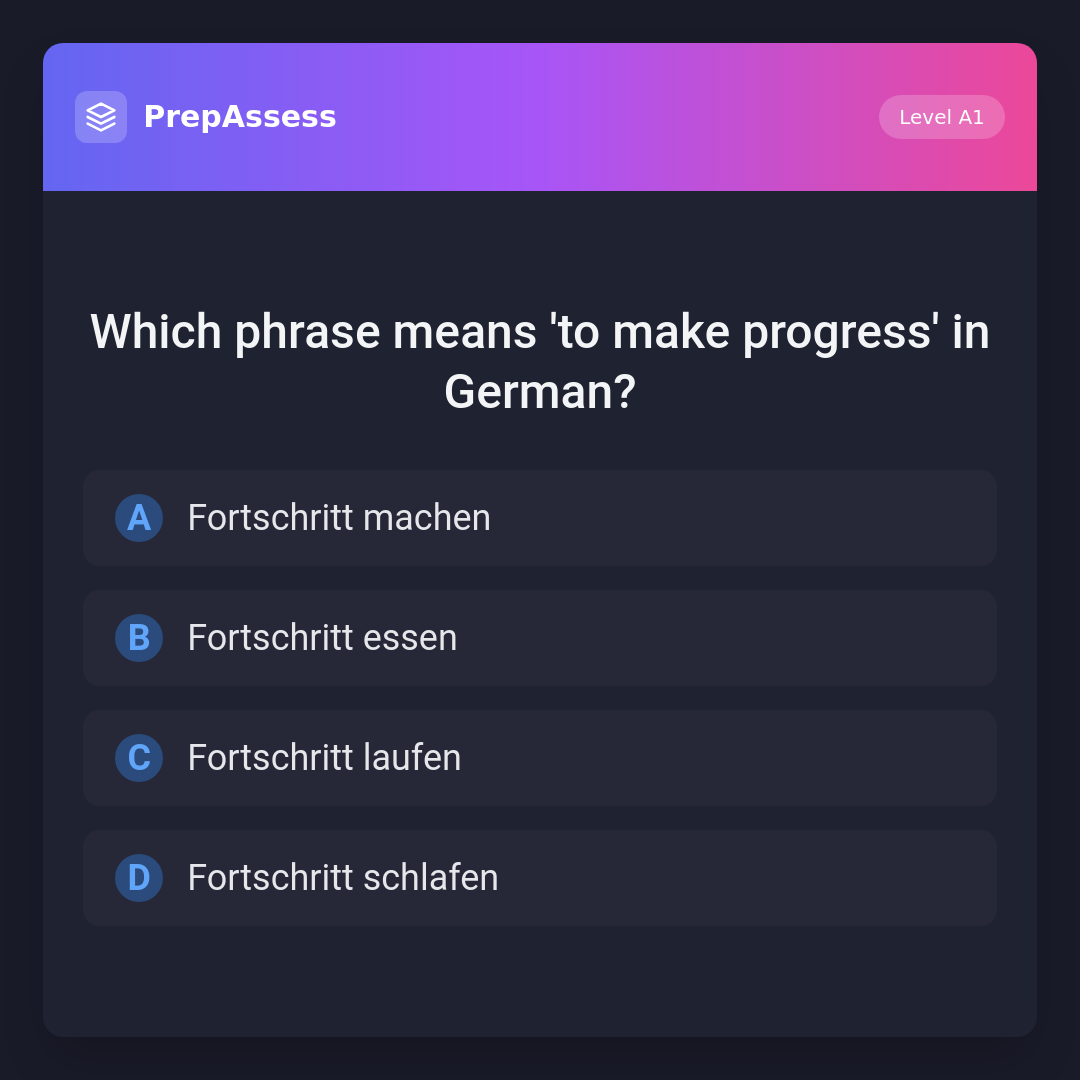Click empty space in option A's row
Screen dimensions: 1080x1080
(x=750, y=518)
